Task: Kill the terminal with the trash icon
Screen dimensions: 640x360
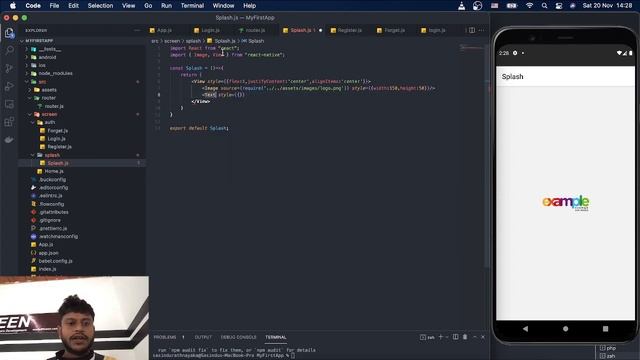Action: [x=465, y=337]
